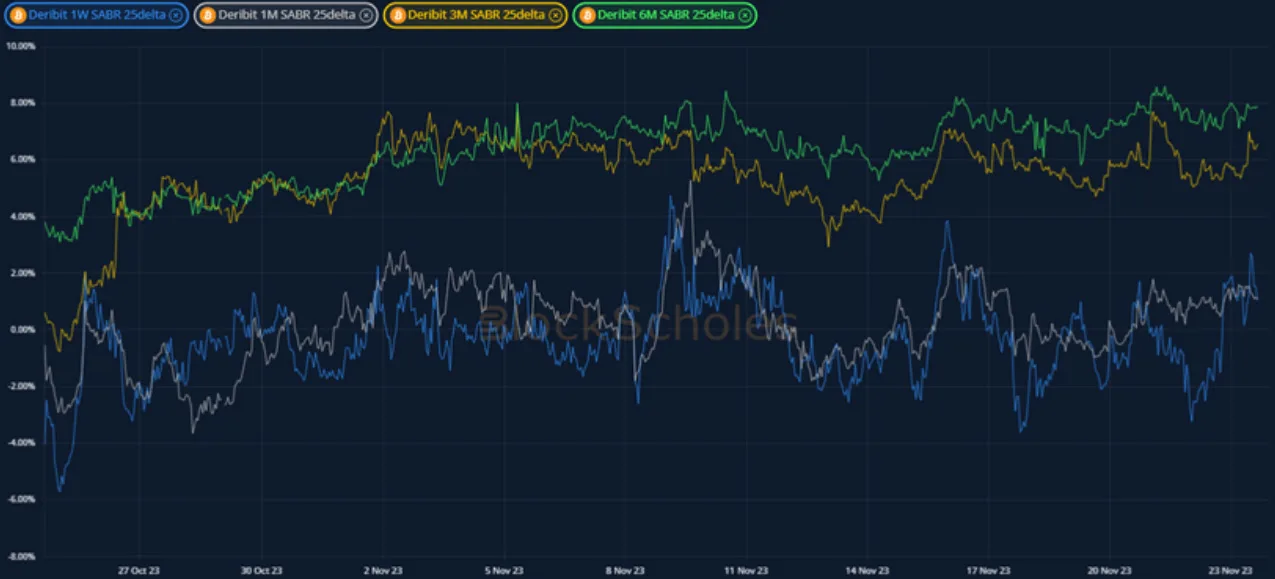The image size is (1275, 579).
Task: Remove the Deribit 1W SABR 25delta series
Action: (x=175, y=15)
